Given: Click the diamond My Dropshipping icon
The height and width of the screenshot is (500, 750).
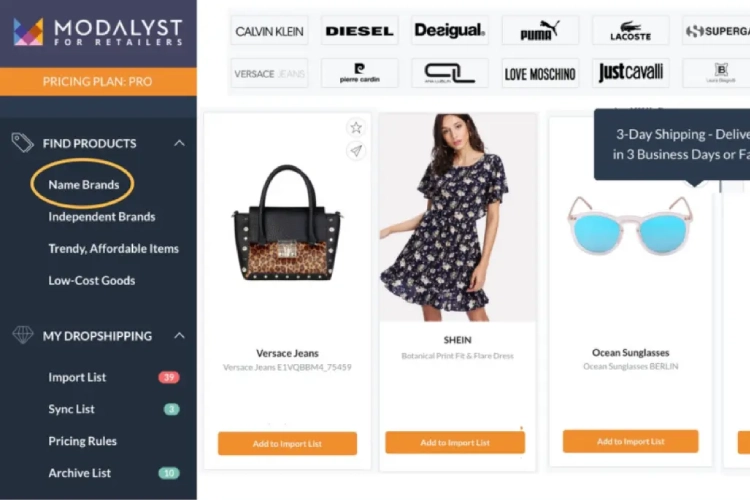Looking at the screenshot, I should (22, 335).
